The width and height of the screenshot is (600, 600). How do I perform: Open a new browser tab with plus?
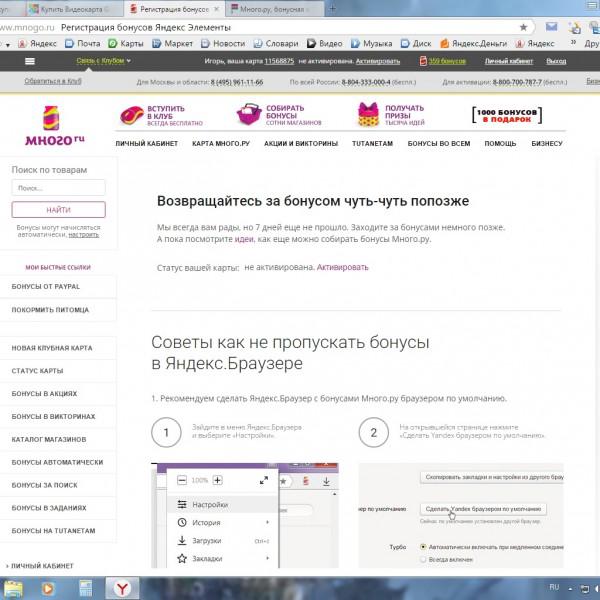tap(332, 9)
